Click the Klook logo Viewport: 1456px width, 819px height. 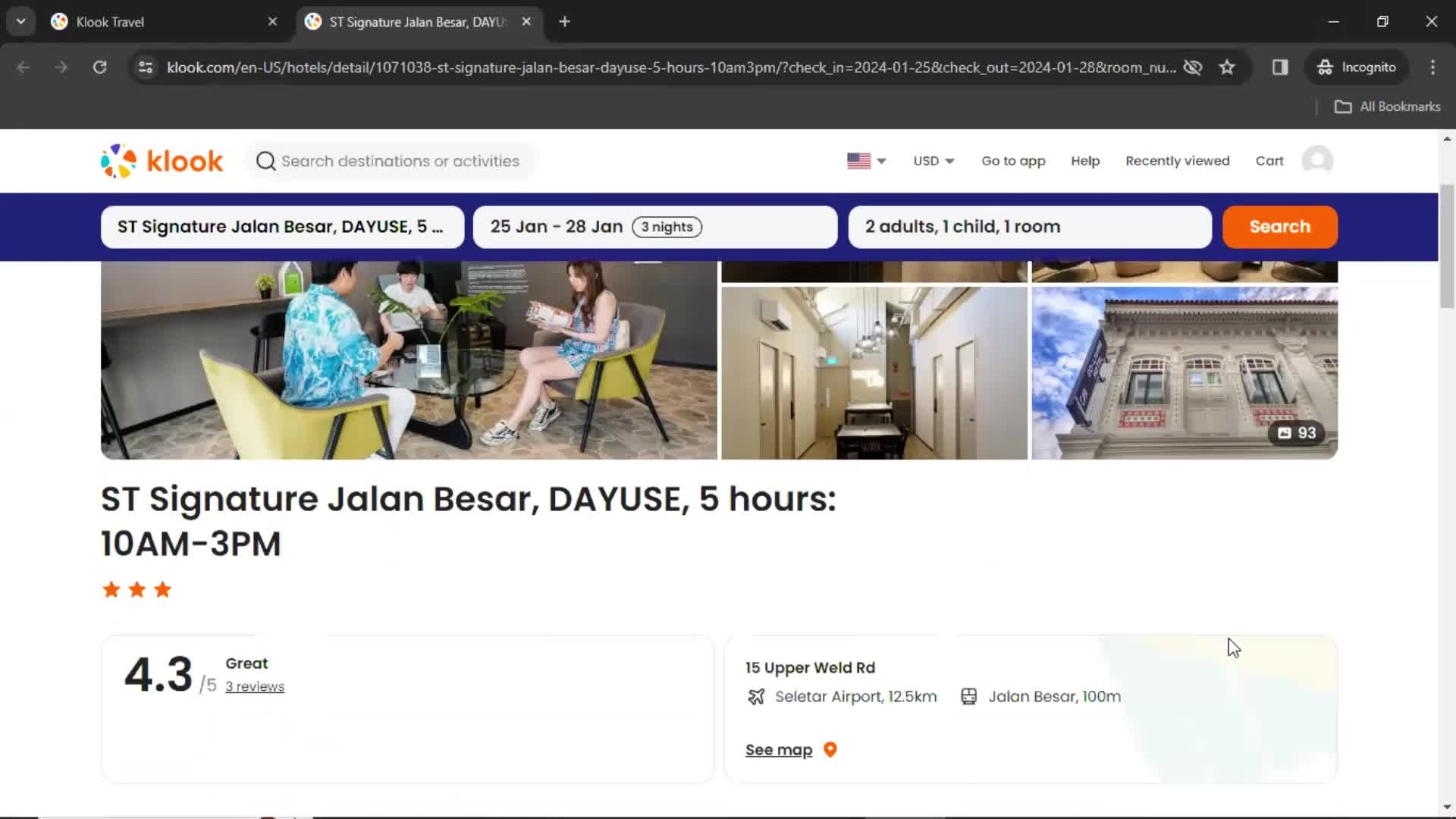point(162,161)
